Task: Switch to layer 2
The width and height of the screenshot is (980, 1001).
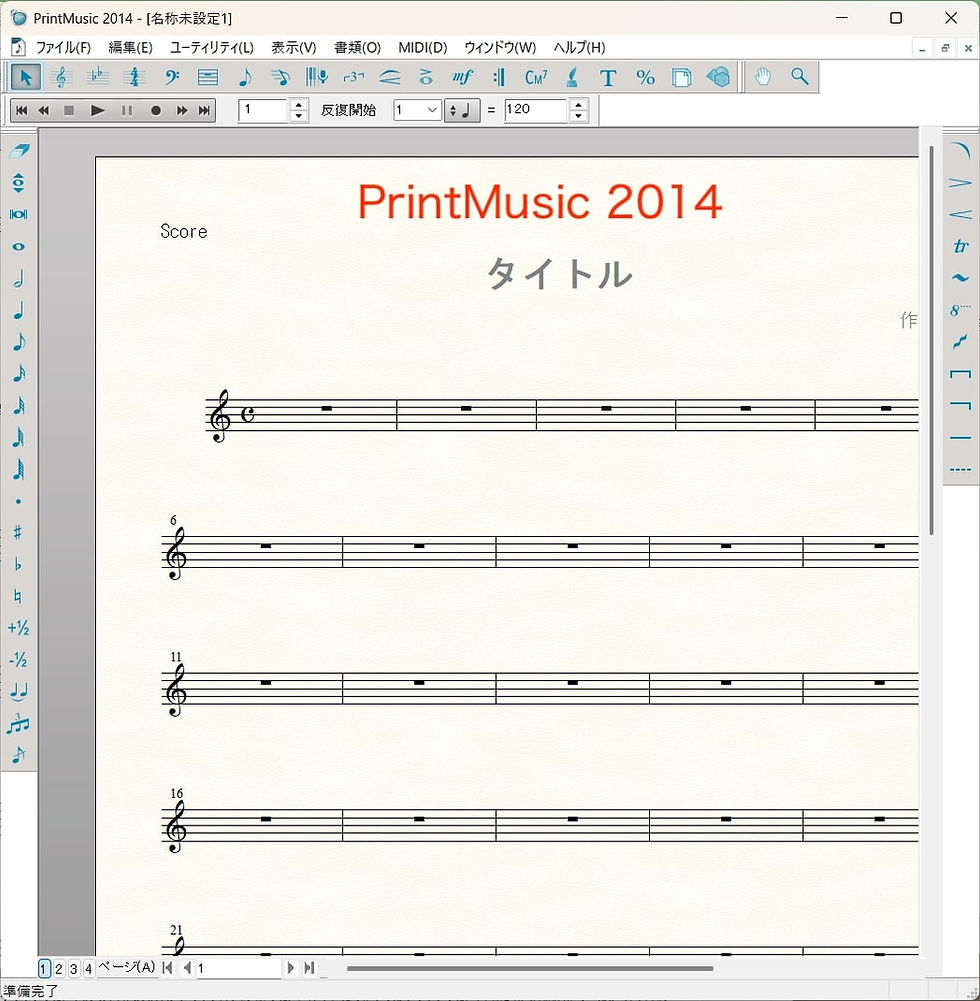Action: tap(59, 968)
